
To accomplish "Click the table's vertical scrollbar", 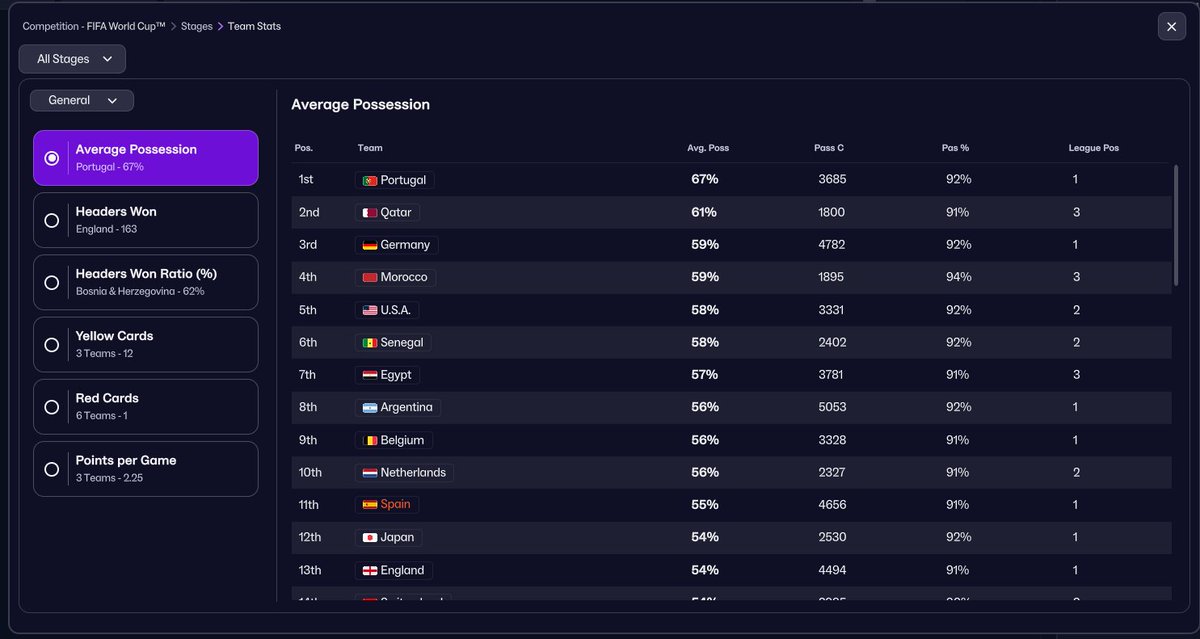I will click(1176, 228).
